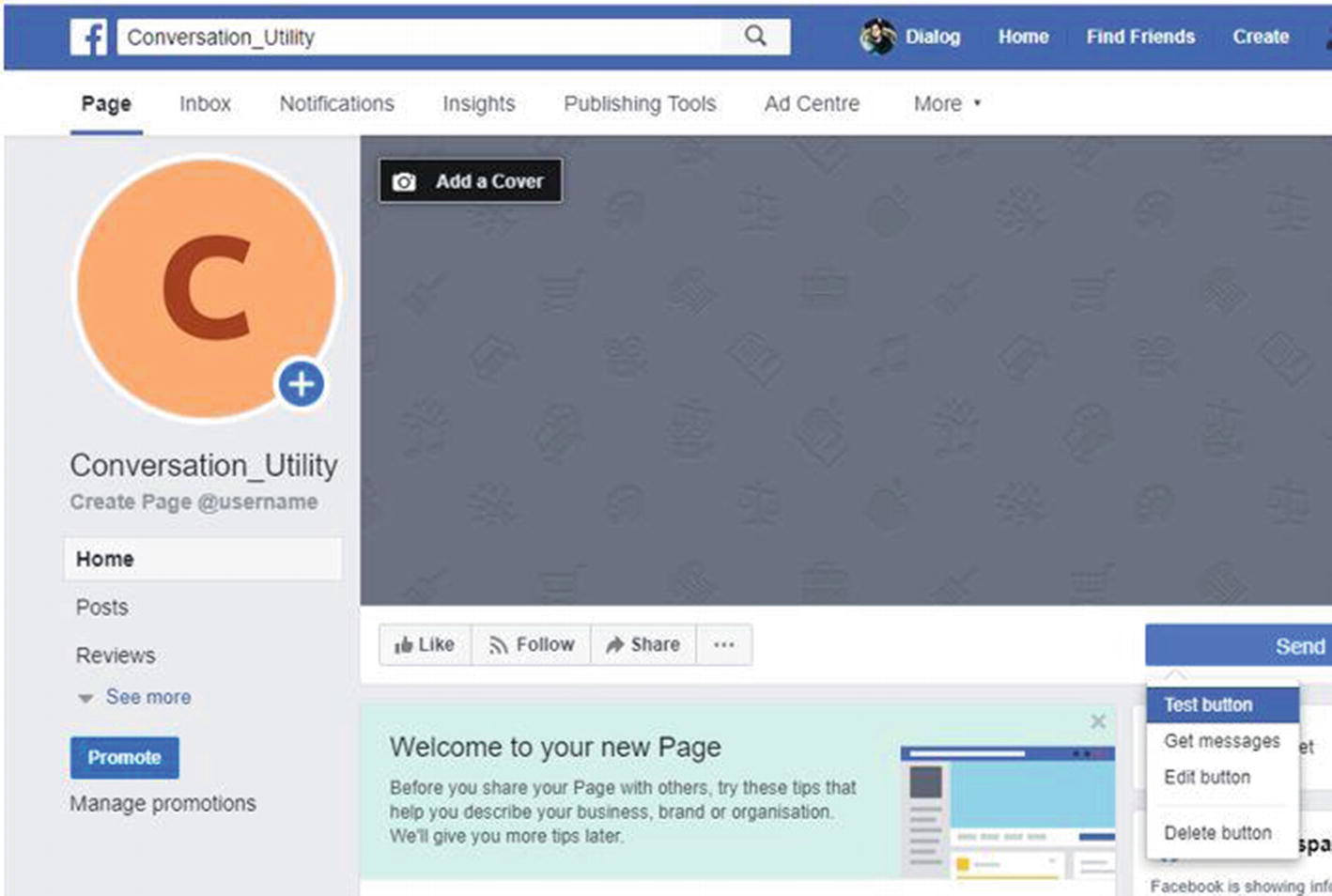Switch to the Inbox tab
Viewport: 1332px width, 896px height.
pos(205,103)
